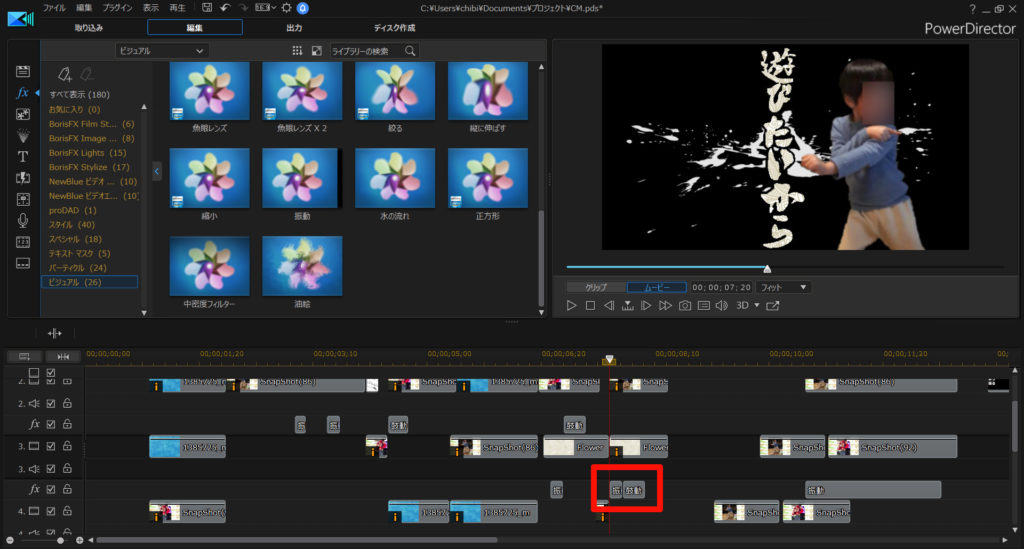Open the Title Room T icon
The width and height of the screenshot is (1024, 549).
23,157
